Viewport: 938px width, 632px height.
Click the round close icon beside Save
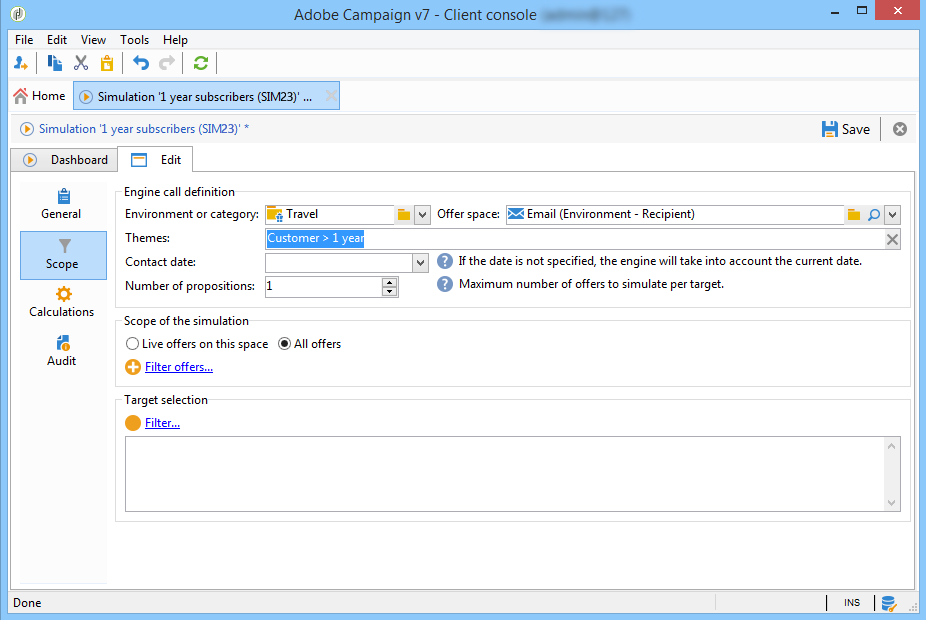pyautogui.click(x=900, y=129)
